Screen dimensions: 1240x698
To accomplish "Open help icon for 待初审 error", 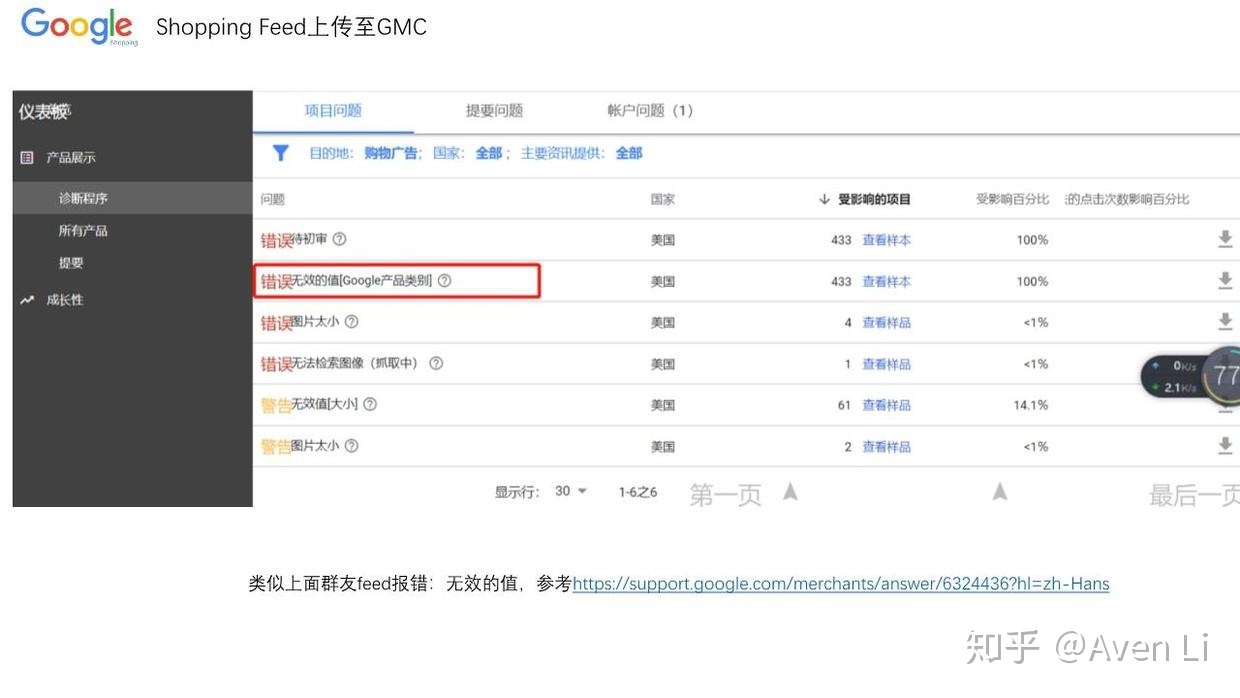I will (339, 239).
